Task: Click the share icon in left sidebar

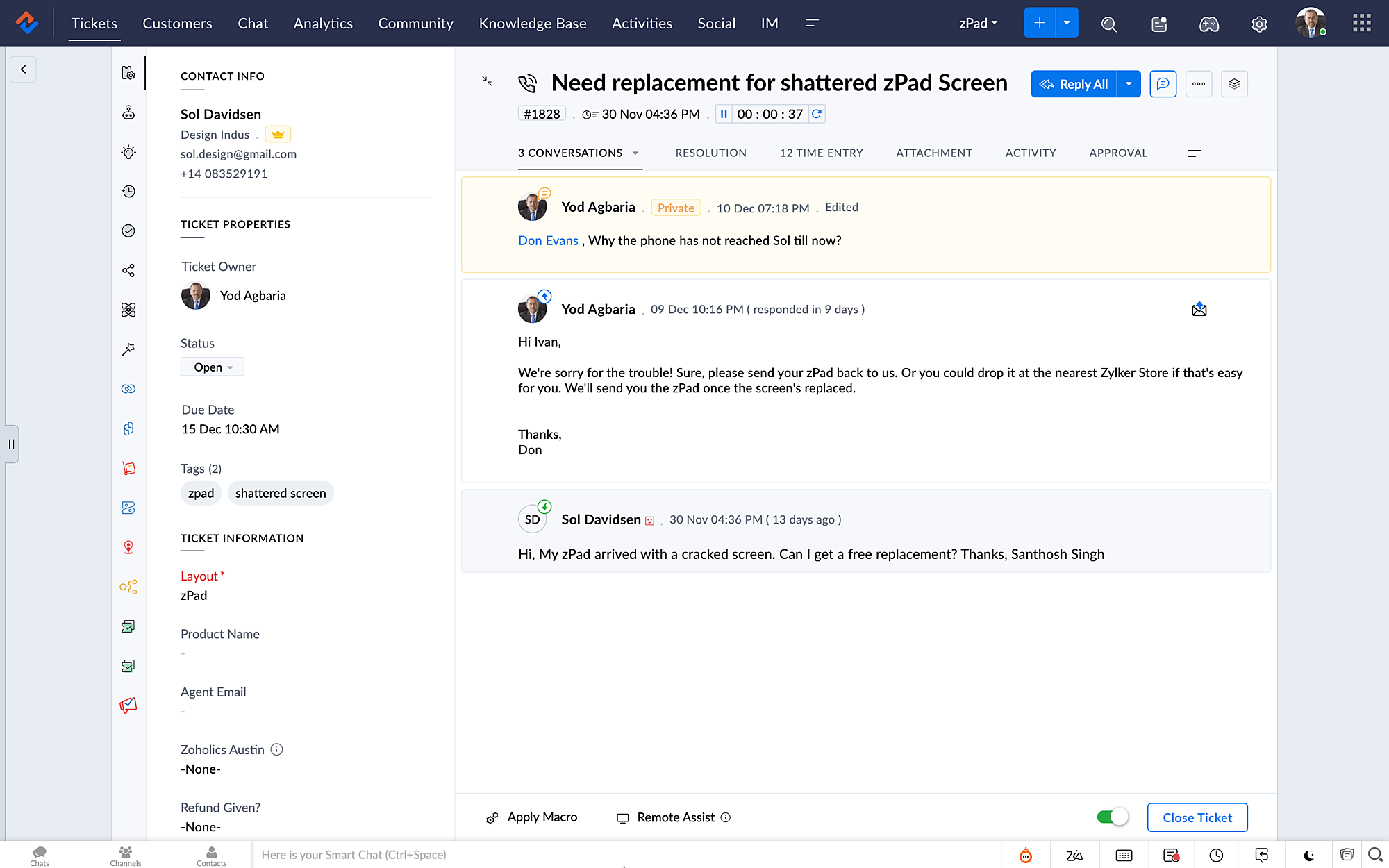Action: click(x=128, y=270)
